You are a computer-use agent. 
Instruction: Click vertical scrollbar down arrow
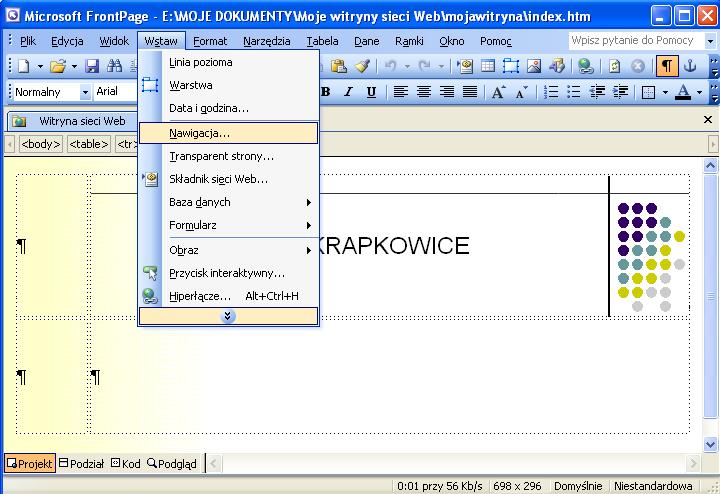(x=710, y=444)
